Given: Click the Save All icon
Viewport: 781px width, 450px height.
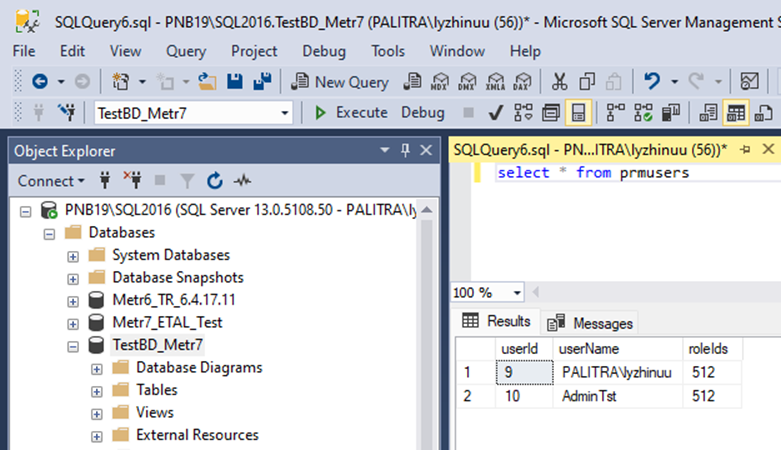Looking at the screenshot, I should 262,81.
